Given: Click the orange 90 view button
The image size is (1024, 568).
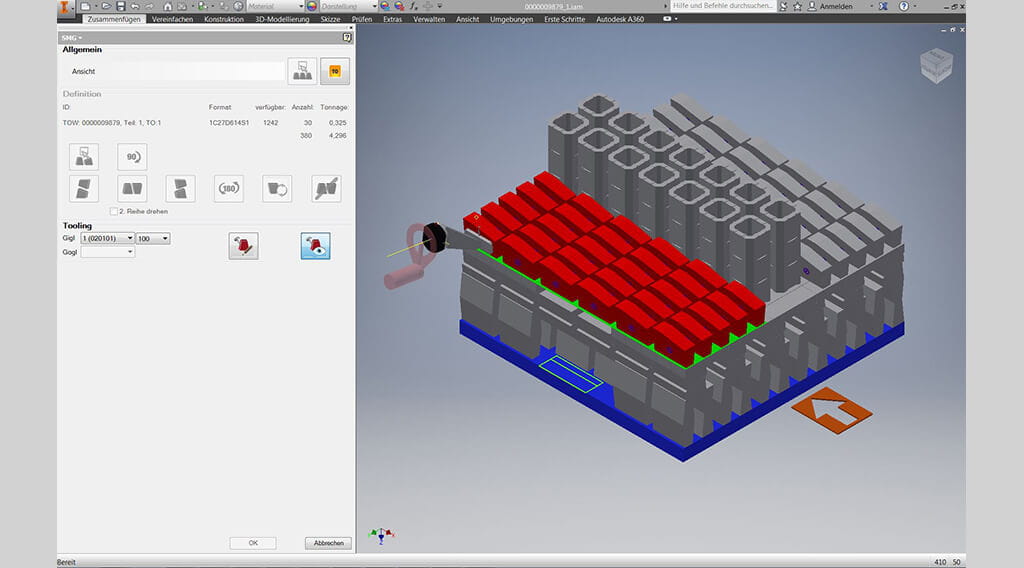Looking at the screenshot, I should click(x=335, y=71).
